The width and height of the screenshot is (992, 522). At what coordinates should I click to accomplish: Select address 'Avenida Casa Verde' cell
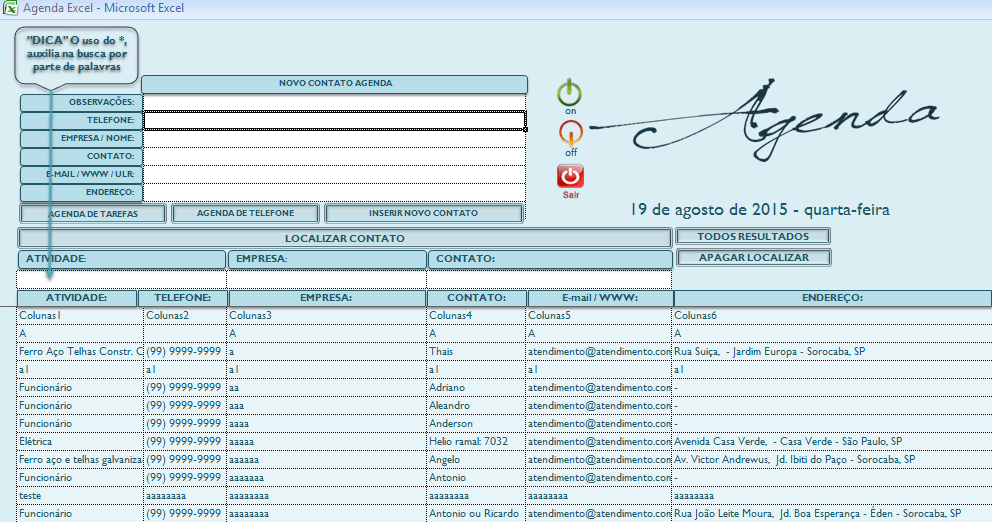(x=831, y=442)
